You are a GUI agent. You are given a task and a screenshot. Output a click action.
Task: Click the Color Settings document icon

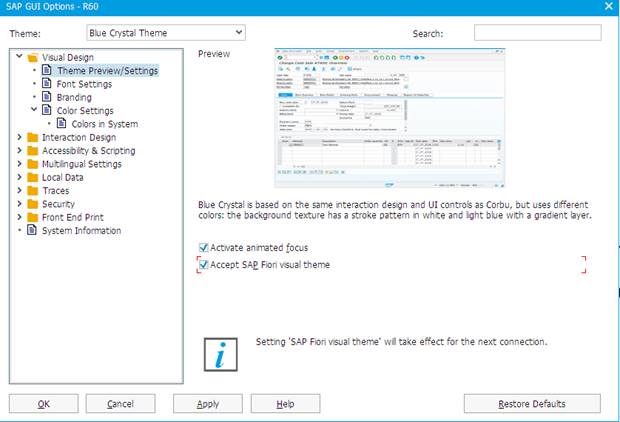coord(47,110)
